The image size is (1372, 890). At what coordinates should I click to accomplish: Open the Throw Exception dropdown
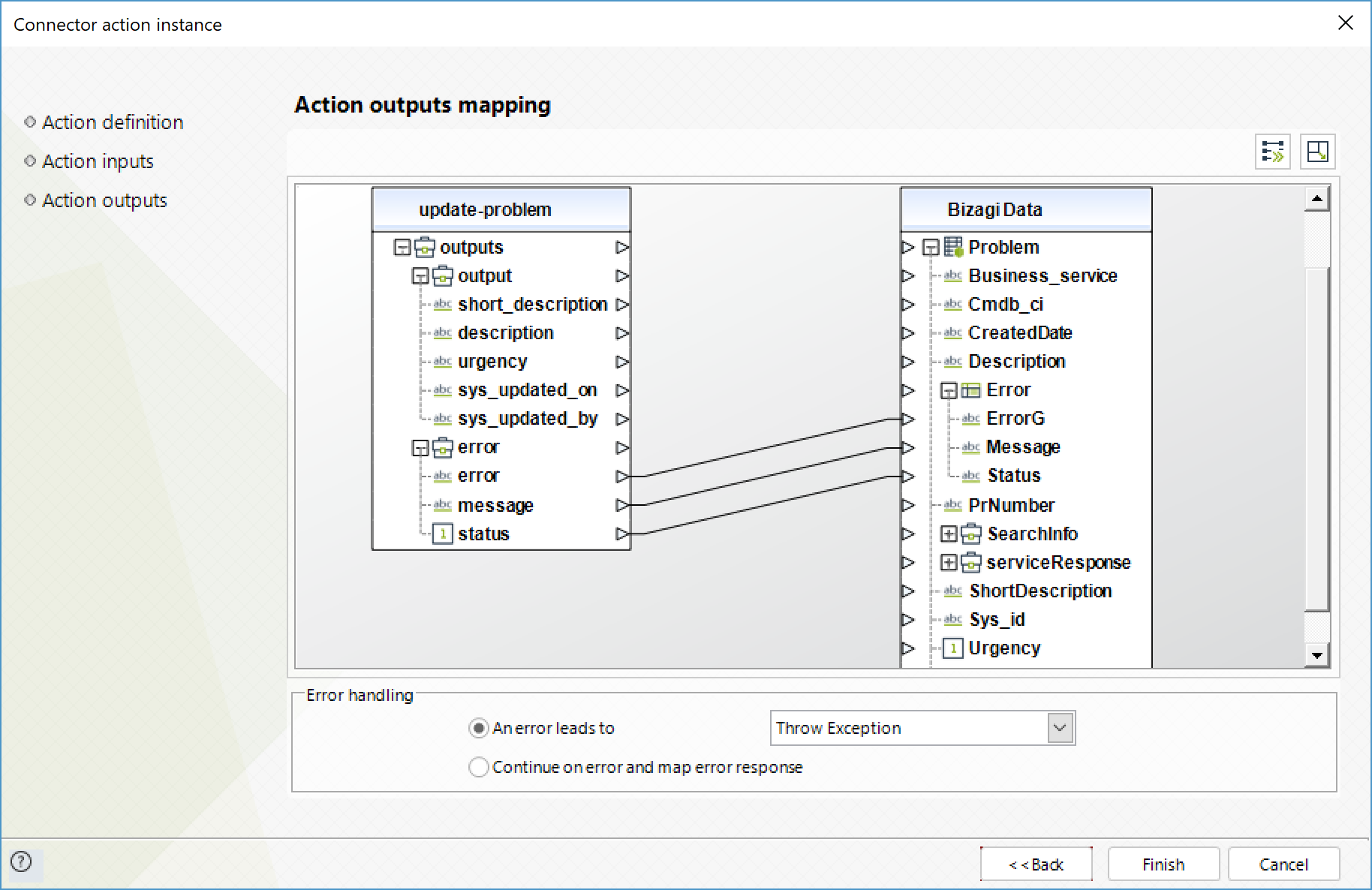(x=1060, y=728)
